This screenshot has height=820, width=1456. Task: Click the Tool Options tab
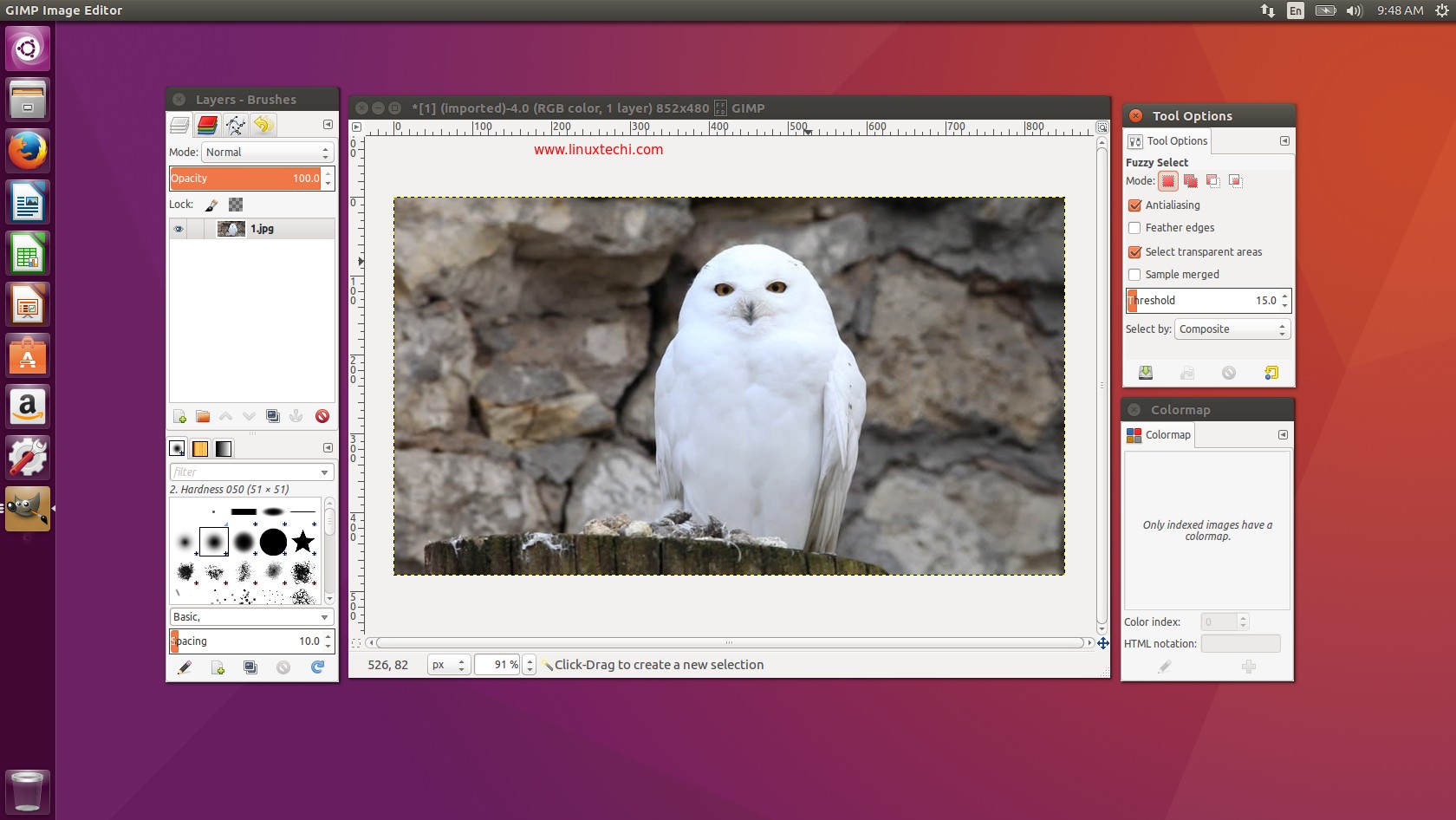[1167, 141]
